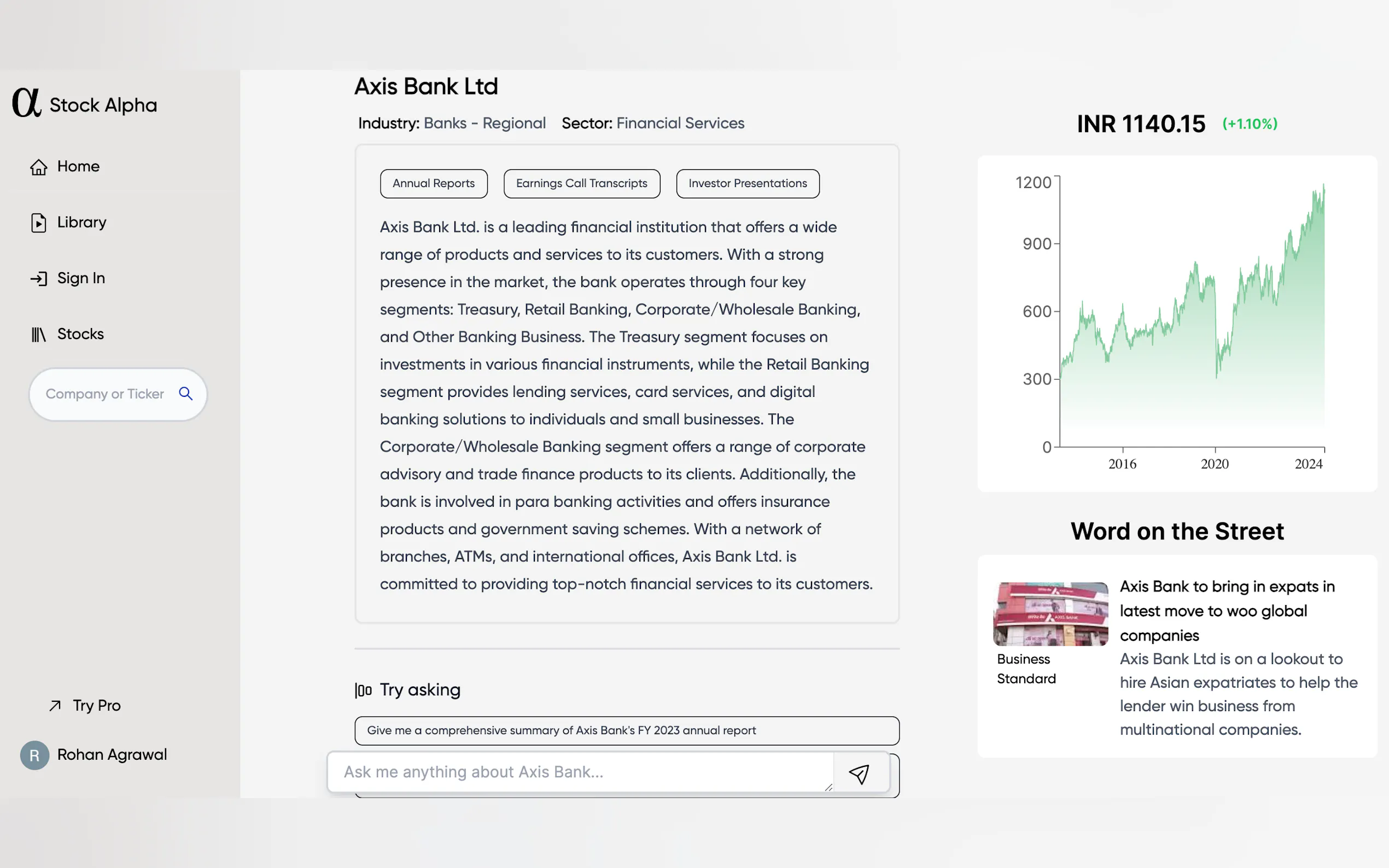The height and width of the screenshot is (868, 1389).
Task: Open the Annual Reports tab
Action: point(434,184)
